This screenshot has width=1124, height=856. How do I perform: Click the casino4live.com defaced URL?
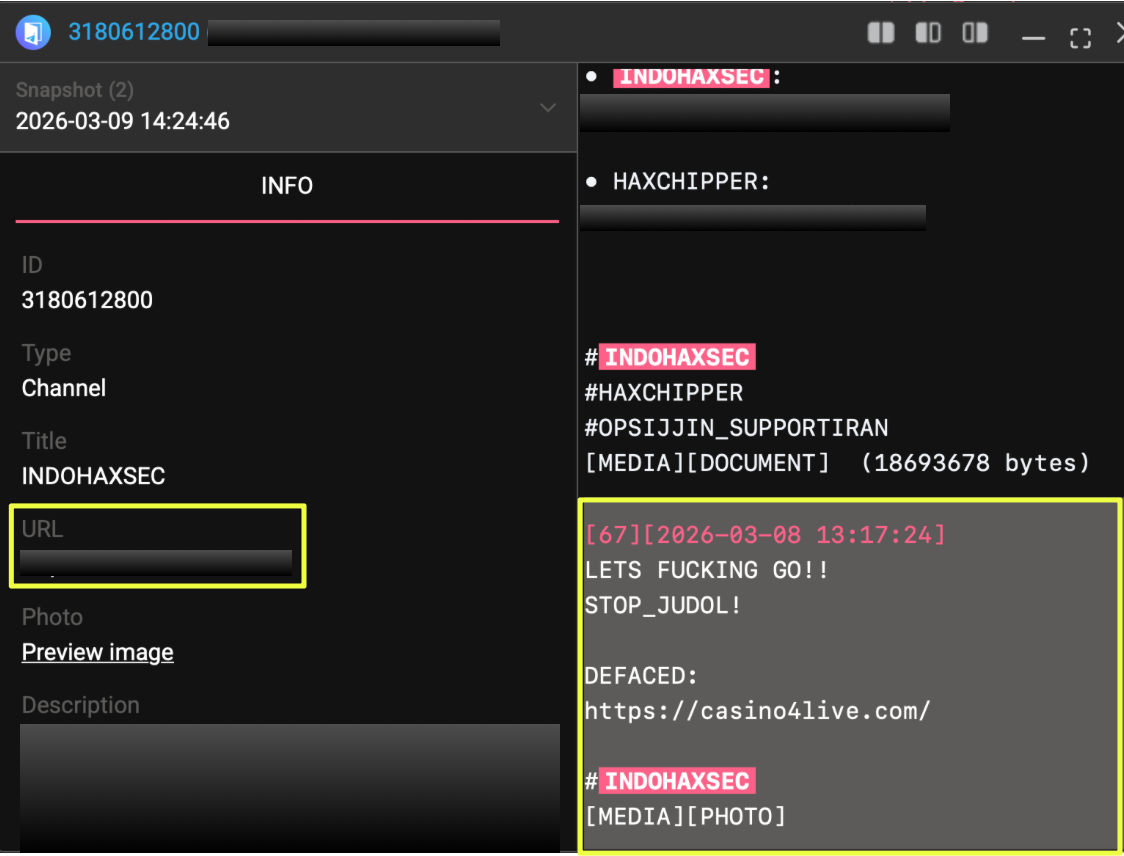click(758, 711)
